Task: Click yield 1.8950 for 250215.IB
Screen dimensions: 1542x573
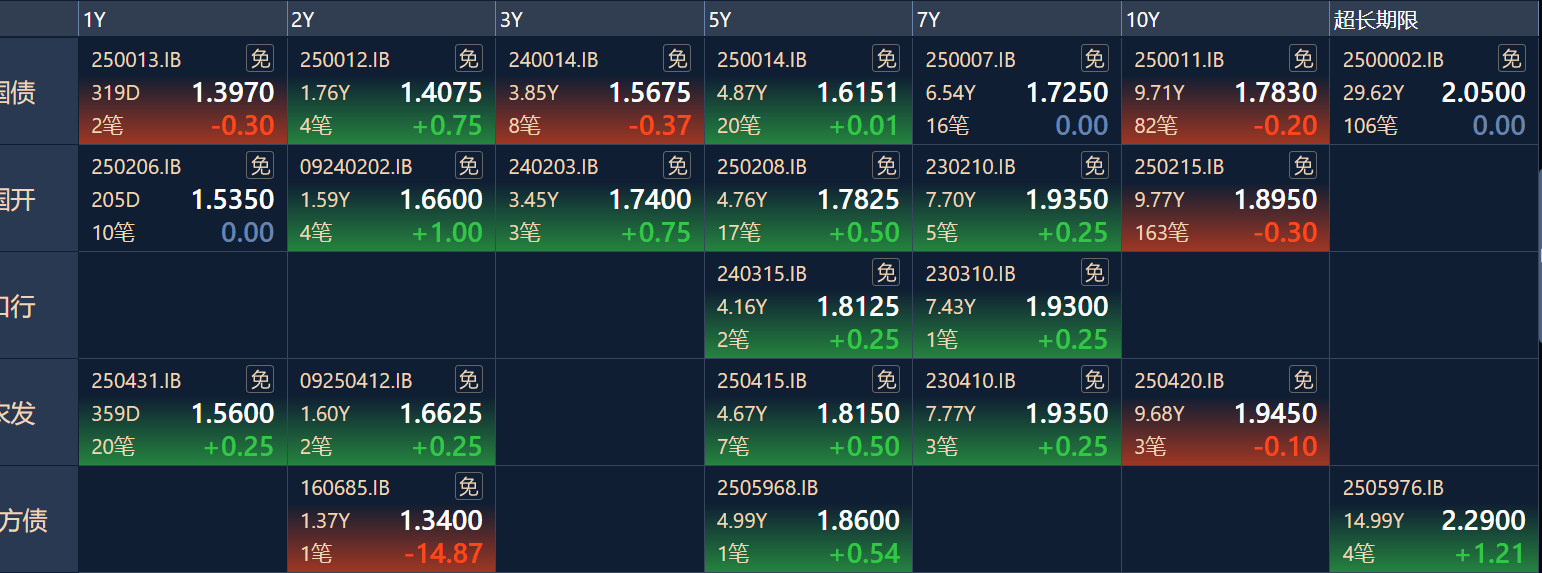Action: [x=1276, y=200]
